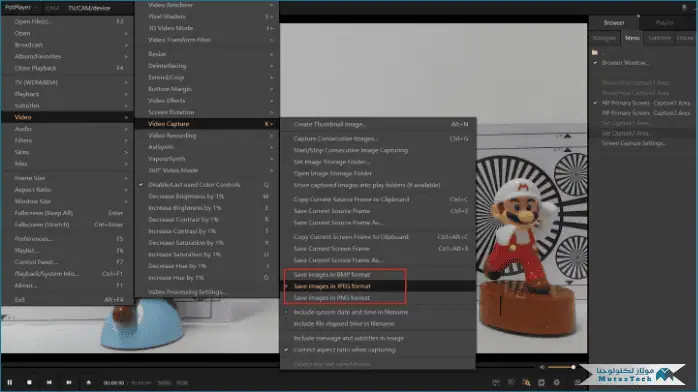Click the folder icon in Browser panel
Image resolution: width=698 pixels, height=392 pixels.
click(x=595, y=53)
